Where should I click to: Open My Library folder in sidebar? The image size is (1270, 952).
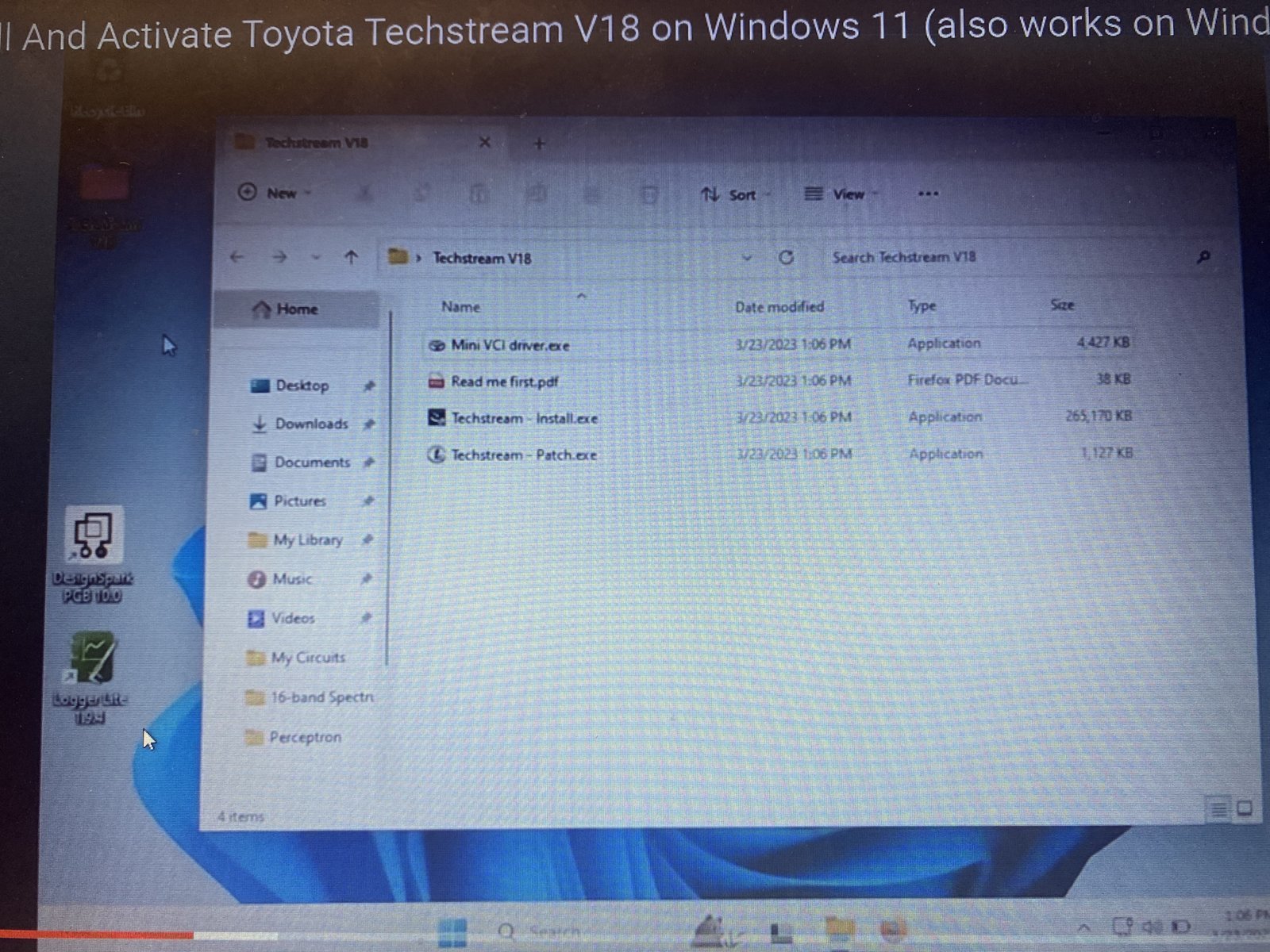pyautogui.click(x=307, y=539)
